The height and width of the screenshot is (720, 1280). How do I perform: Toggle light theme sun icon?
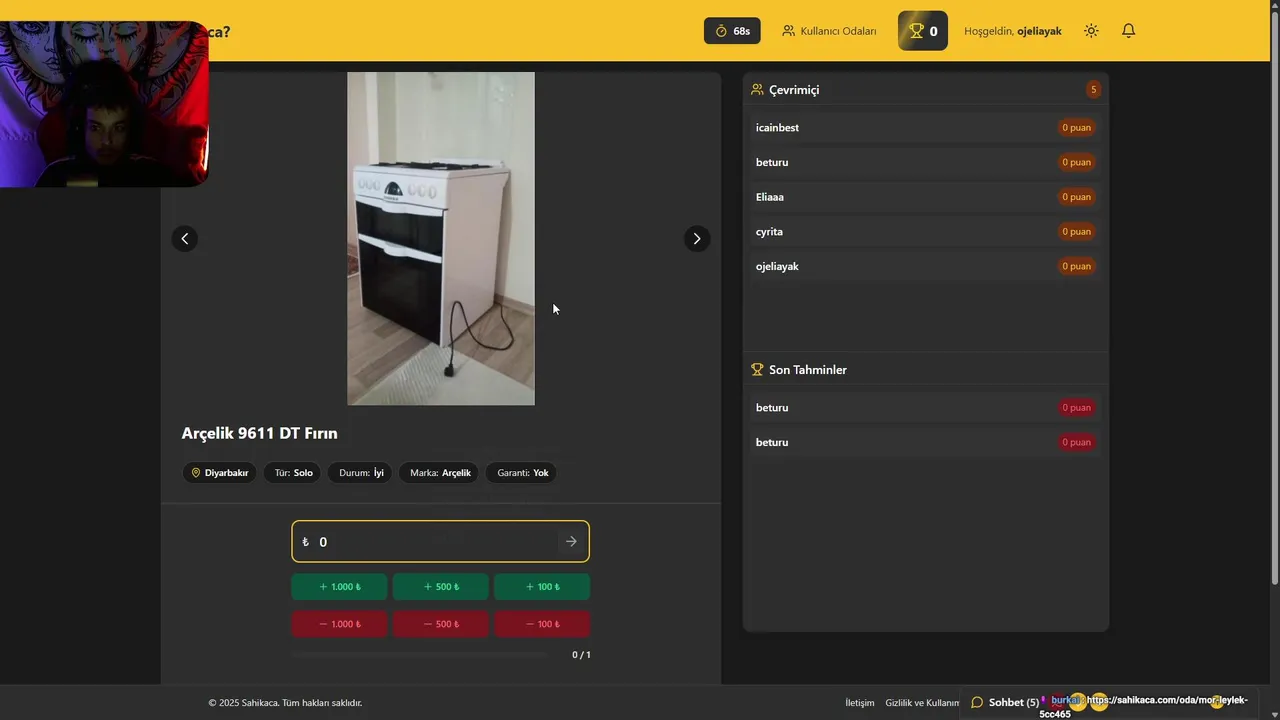tap(1091, 31)
